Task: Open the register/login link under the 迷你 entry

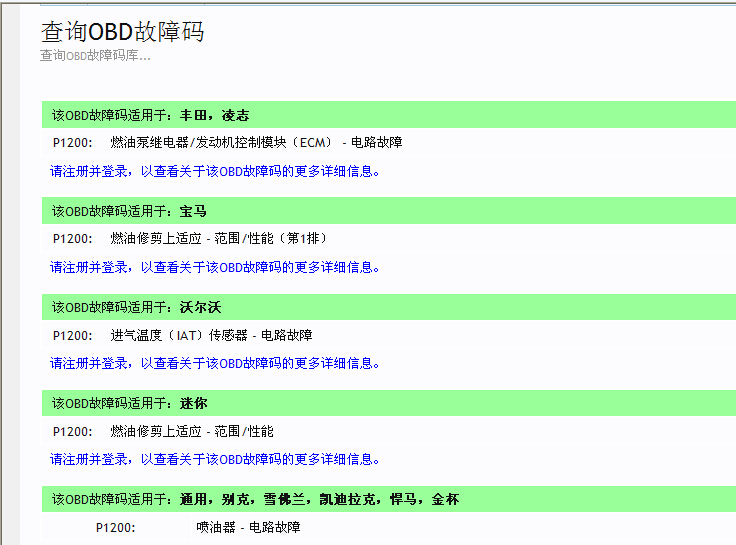Action: coord(215,459)
